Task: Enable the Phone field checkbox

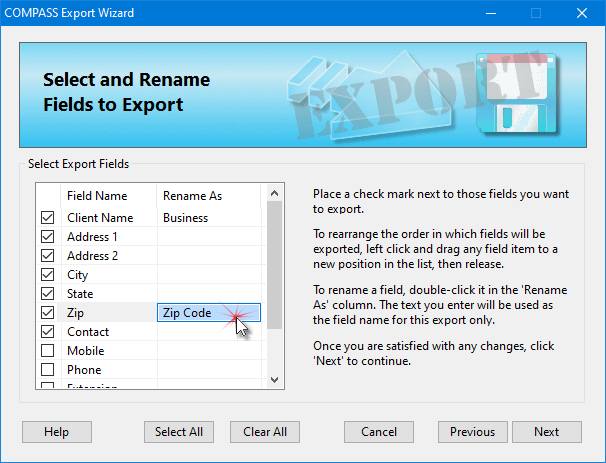Action: click(x=48, y=369)
